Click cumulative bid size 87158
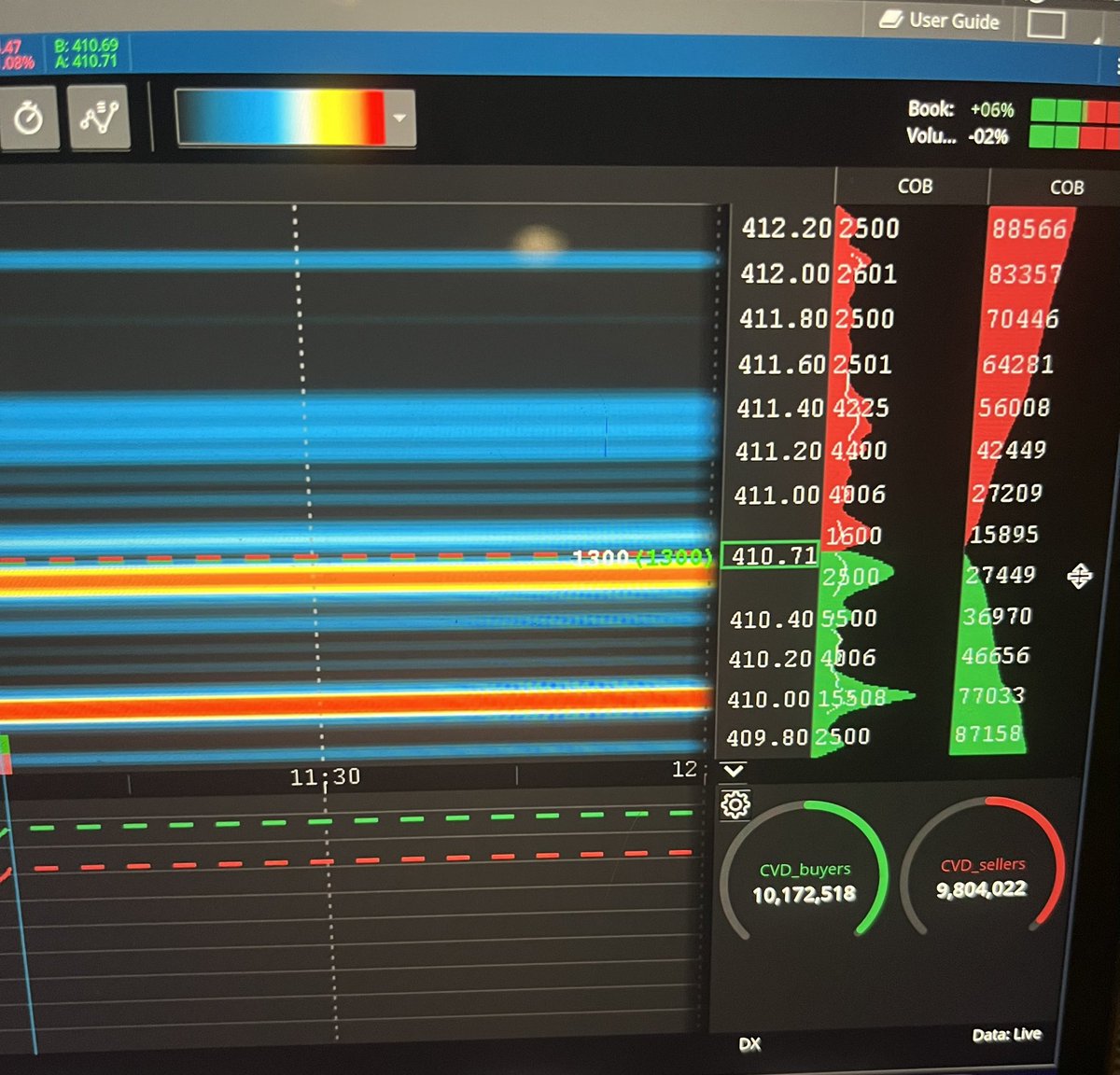The image size is (1120, 1075). pos(987,734)
